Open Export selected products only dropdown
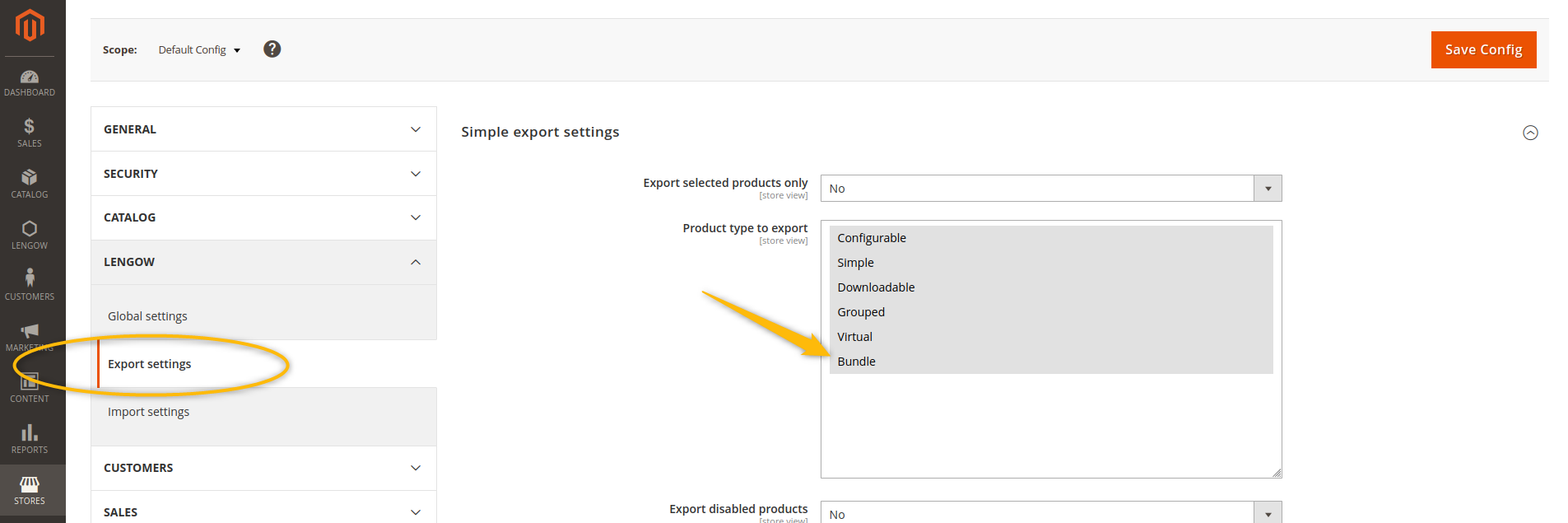 click(1050, 189)
